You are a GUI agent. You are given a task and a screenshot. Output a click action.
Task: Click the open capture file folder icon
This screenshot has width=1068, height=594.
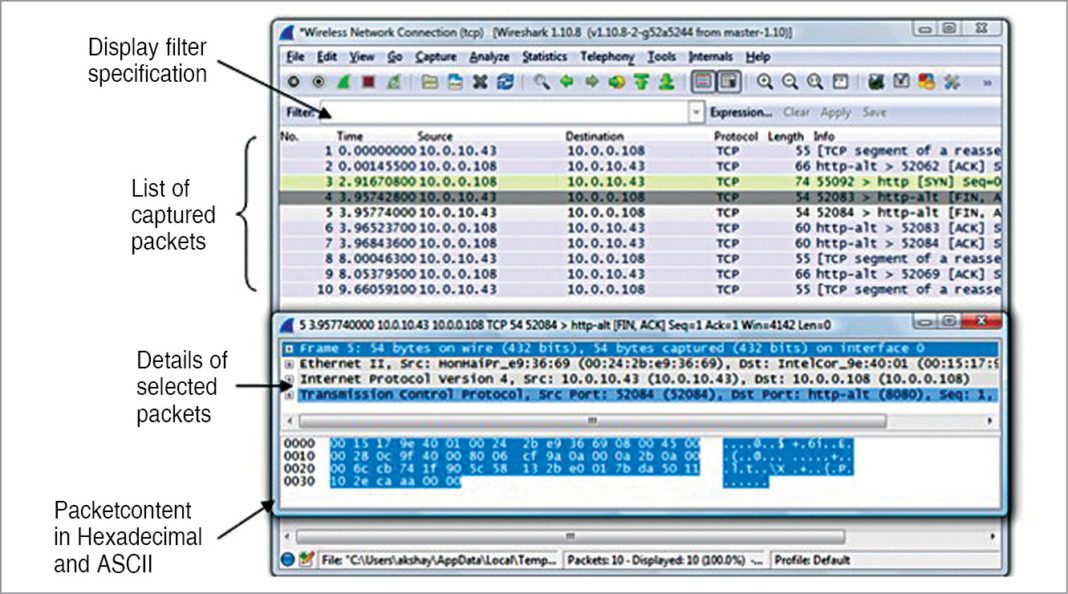click(x=429, y=83)
